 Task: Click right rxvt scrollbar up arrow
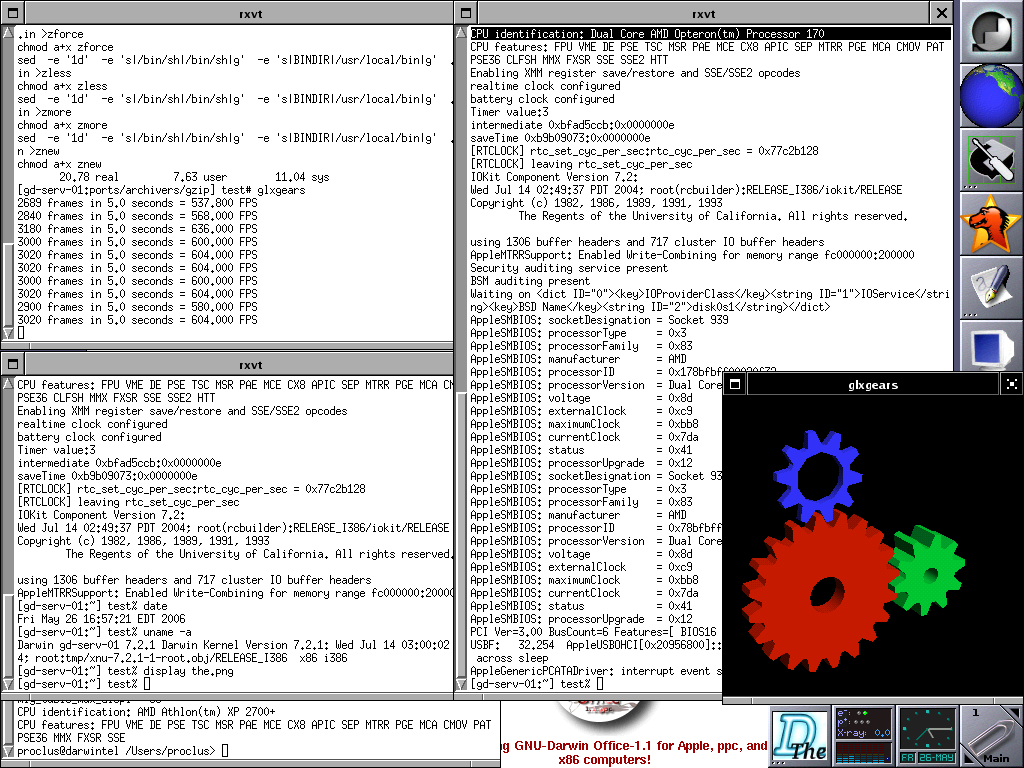point(461,32)
